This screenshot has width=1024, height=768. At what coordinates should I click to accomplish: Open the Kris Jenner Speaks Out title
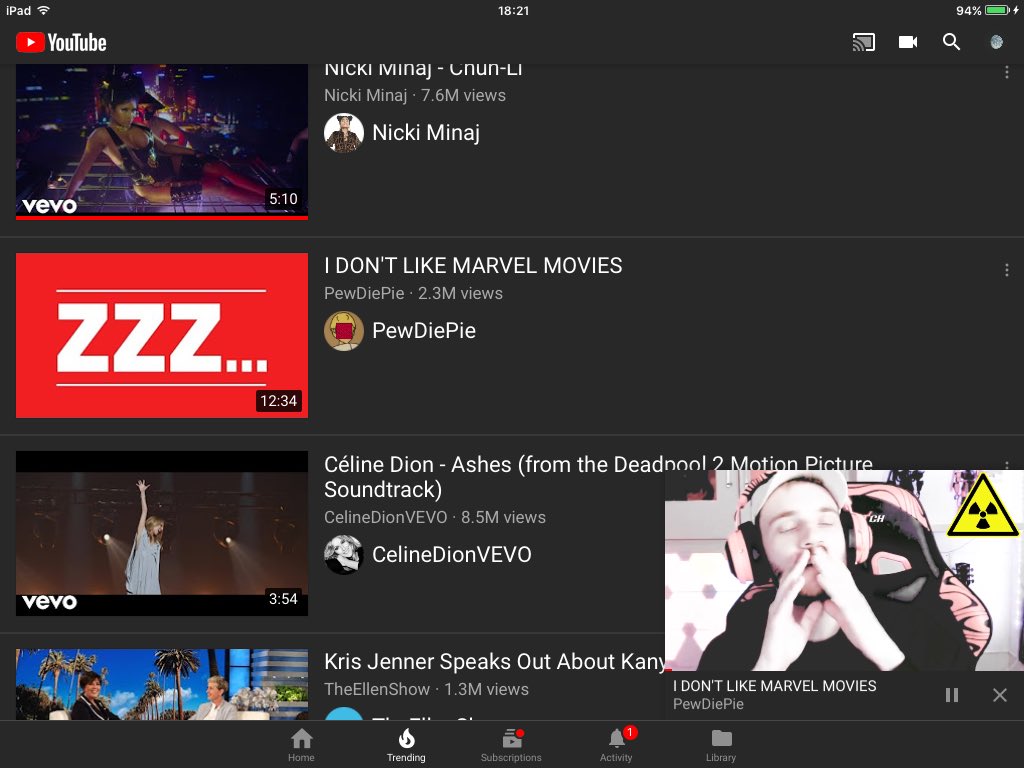click(x=494, y=662)
